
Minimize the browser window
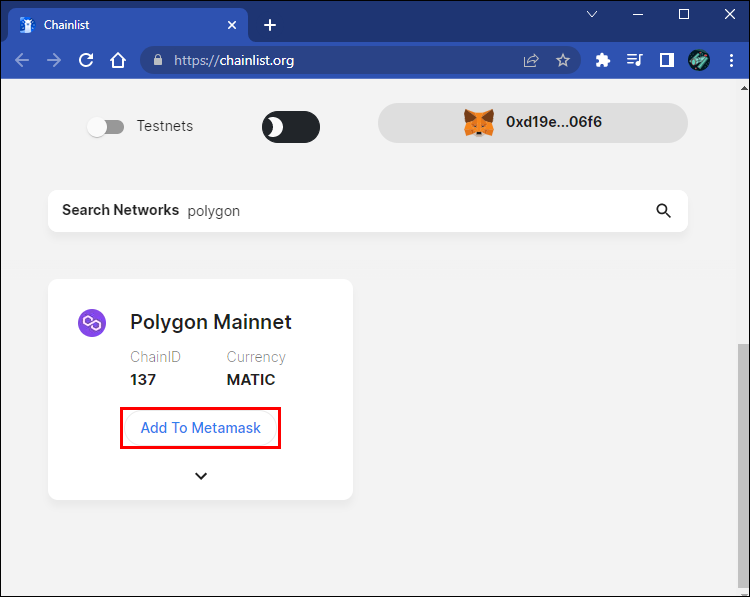638,14
